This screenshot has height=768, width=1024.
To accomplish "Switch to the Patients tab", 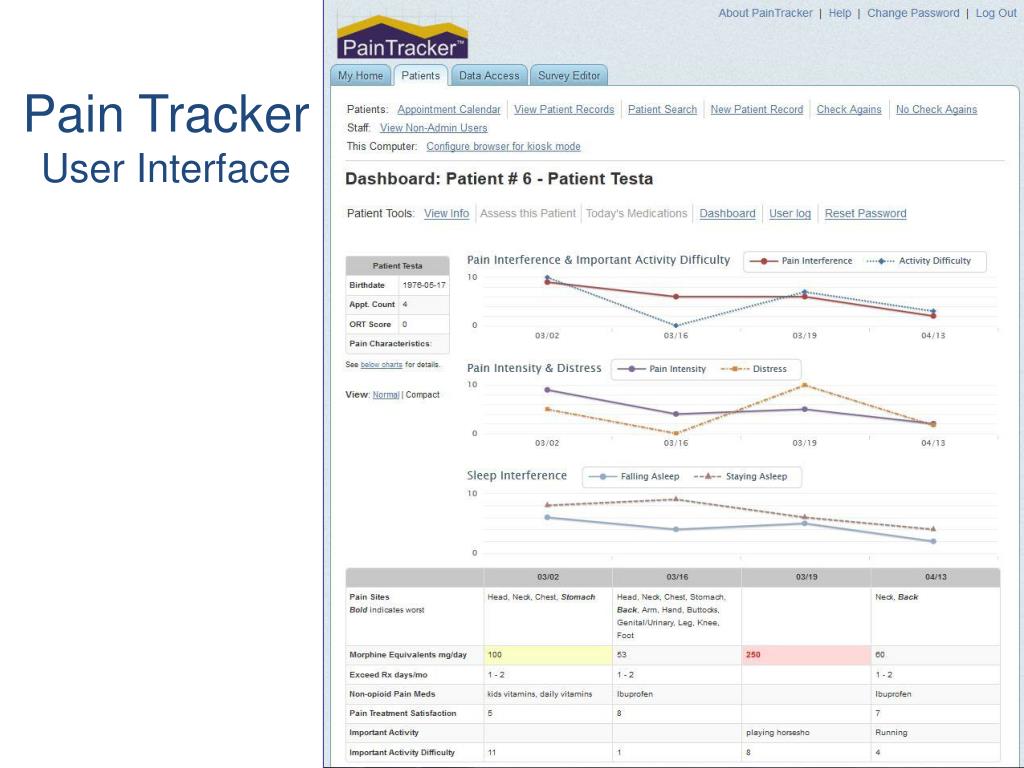I will pos(421,76).
